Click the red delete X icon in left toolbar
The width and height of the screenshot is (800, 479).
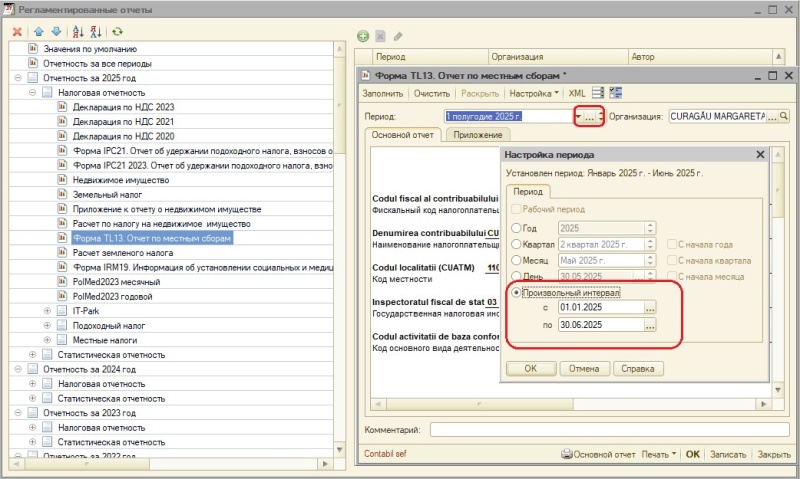(x=17, y=32)
